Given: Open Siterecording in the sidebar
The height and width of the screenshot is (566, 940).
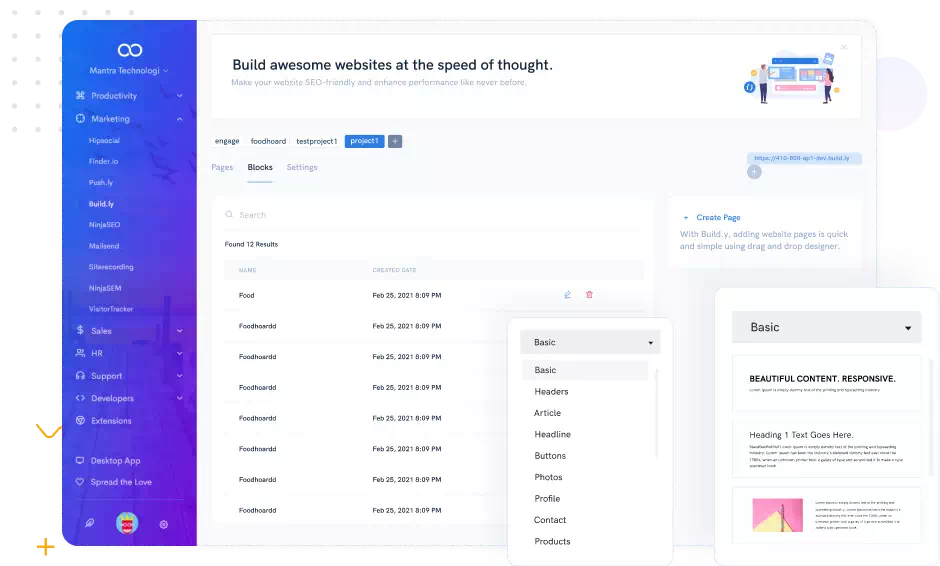Looking at the screenshot, I should click(x=111, y=267).
